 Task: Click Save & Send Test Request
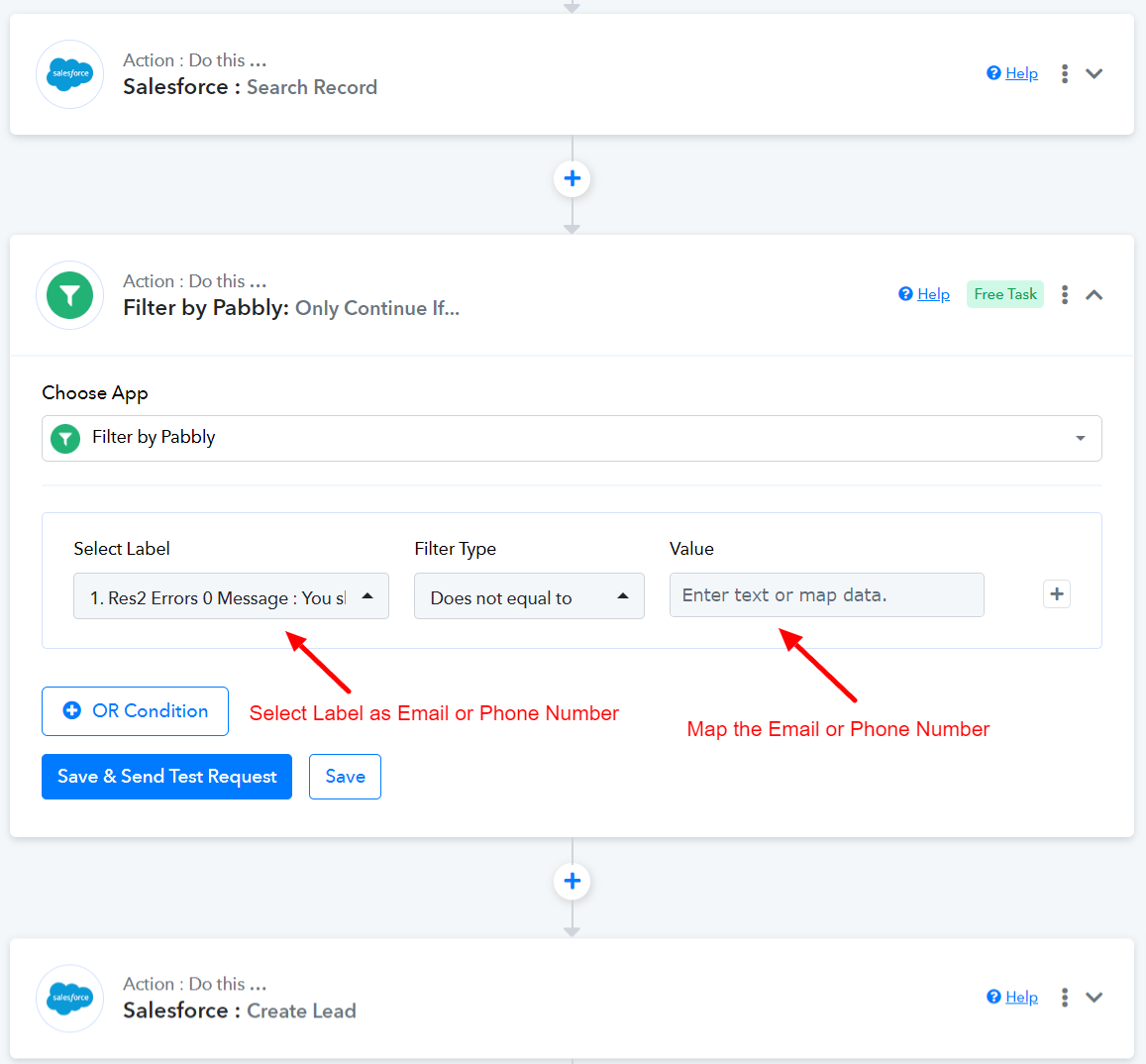click(x=166, y=777)
